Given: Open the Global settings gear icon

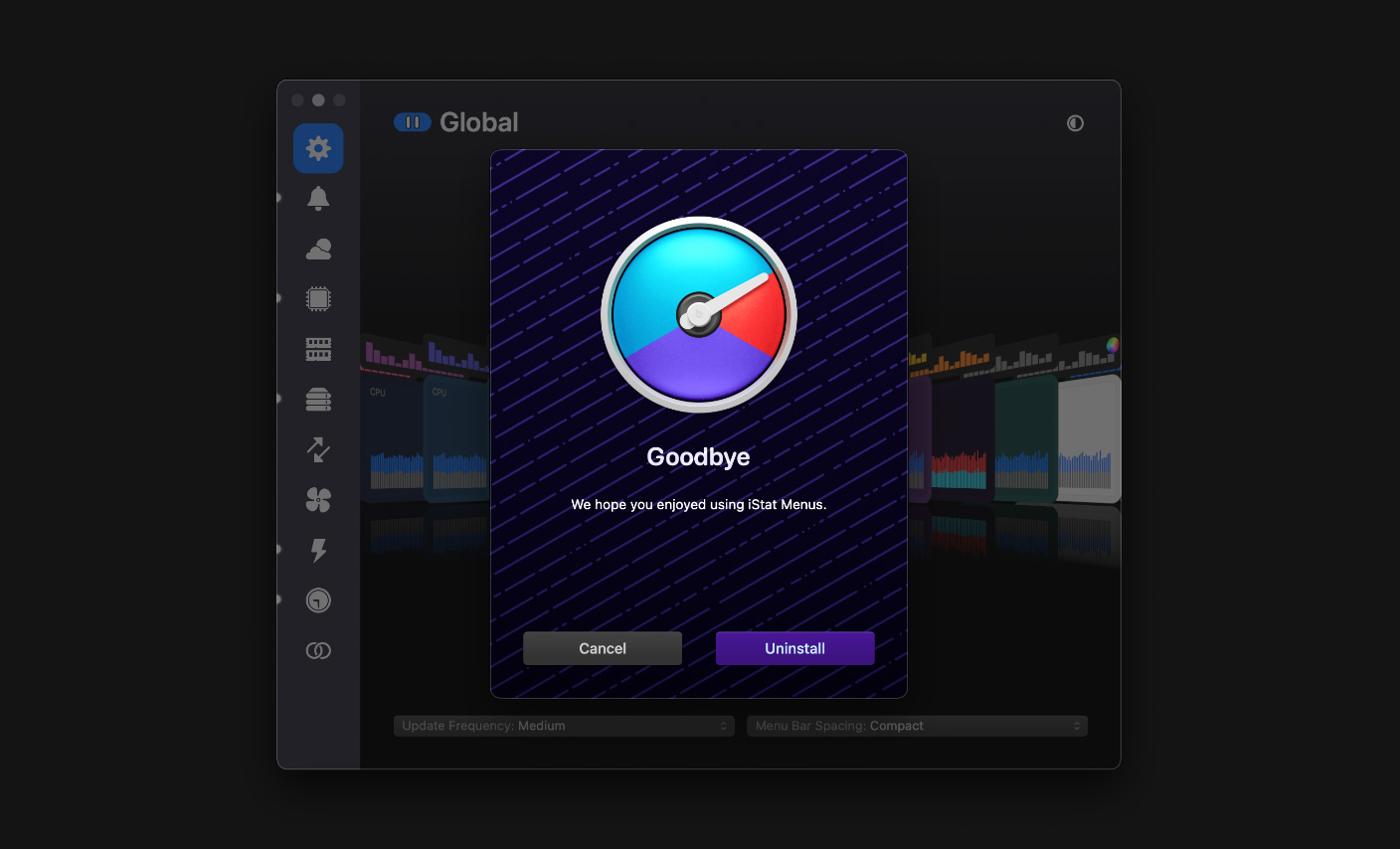Looking at the screenshot, I should pos(318,148).
